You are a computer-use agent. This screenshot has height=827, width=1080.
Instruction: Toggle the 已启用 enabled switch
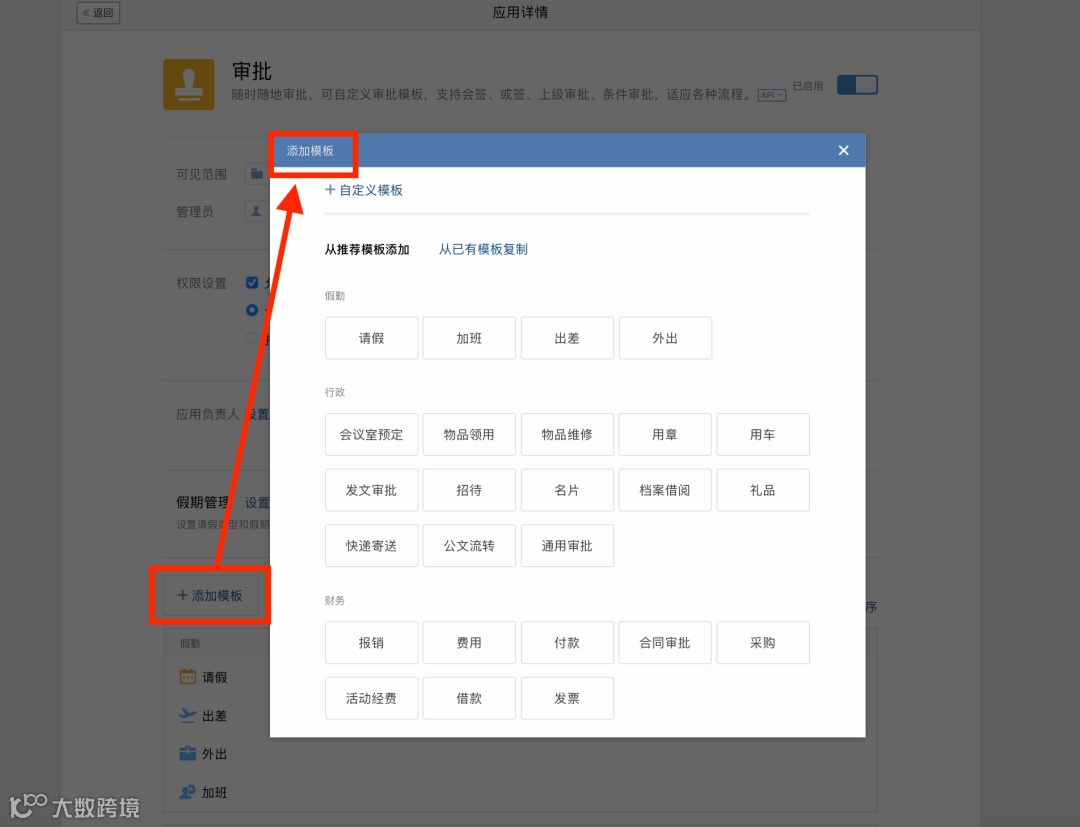[857, 85]
